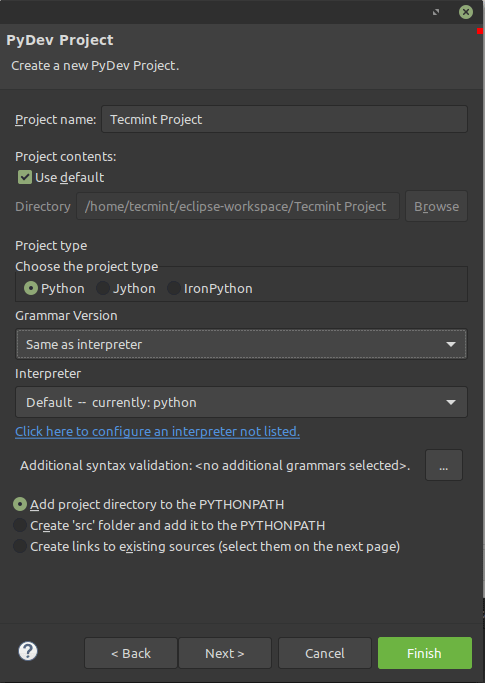485x683 pixels.
Task: Click the Browse directory button
Action: click(x=436, y=206)
